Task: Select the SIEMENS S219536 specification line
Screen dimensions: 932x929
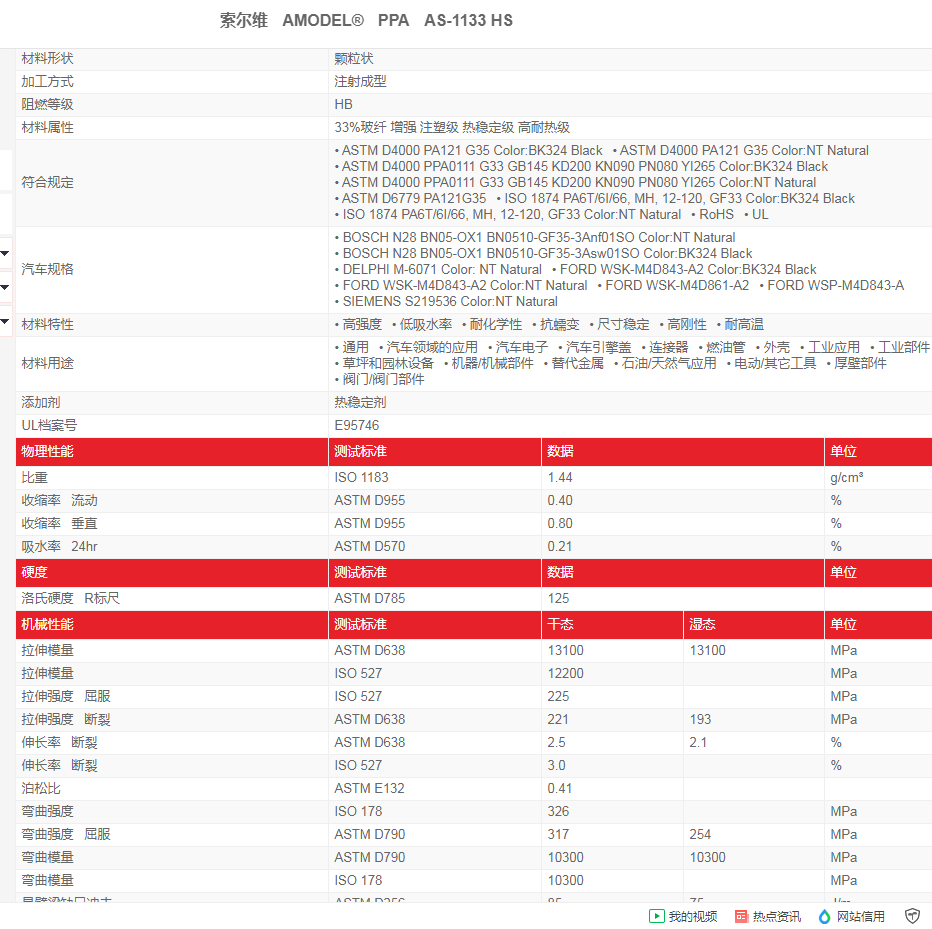Action: (x=450, y=301)
